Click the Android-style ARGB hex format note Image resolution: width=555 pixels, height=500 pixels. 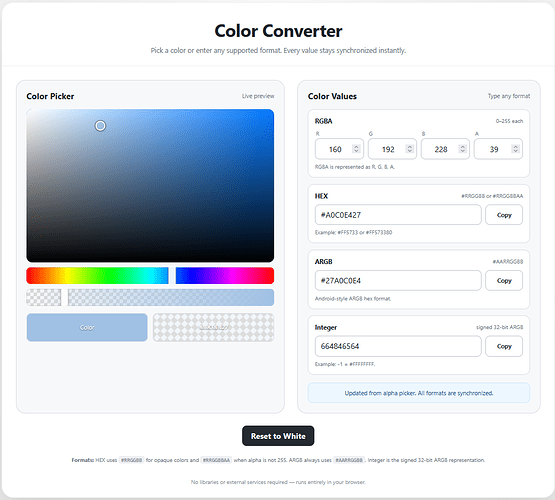[x=353, y=299]
